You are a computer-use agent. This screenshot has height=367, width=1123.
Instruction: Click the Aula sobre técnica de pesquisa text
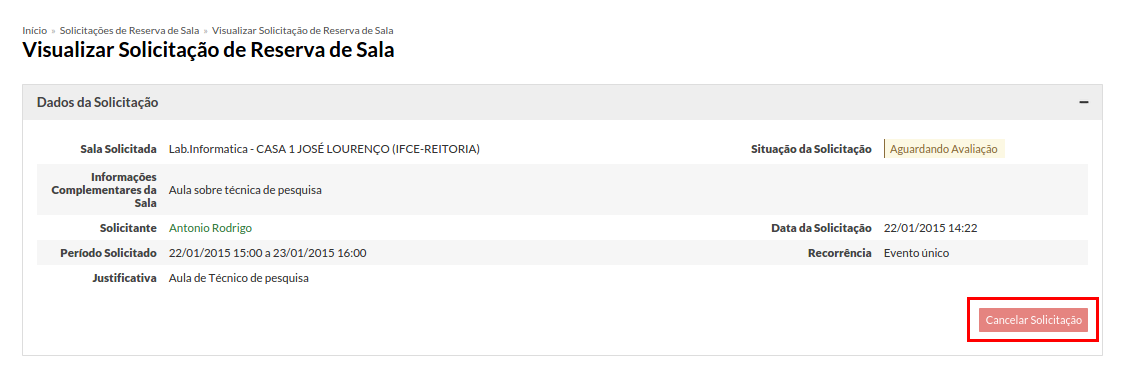point(246,190)
